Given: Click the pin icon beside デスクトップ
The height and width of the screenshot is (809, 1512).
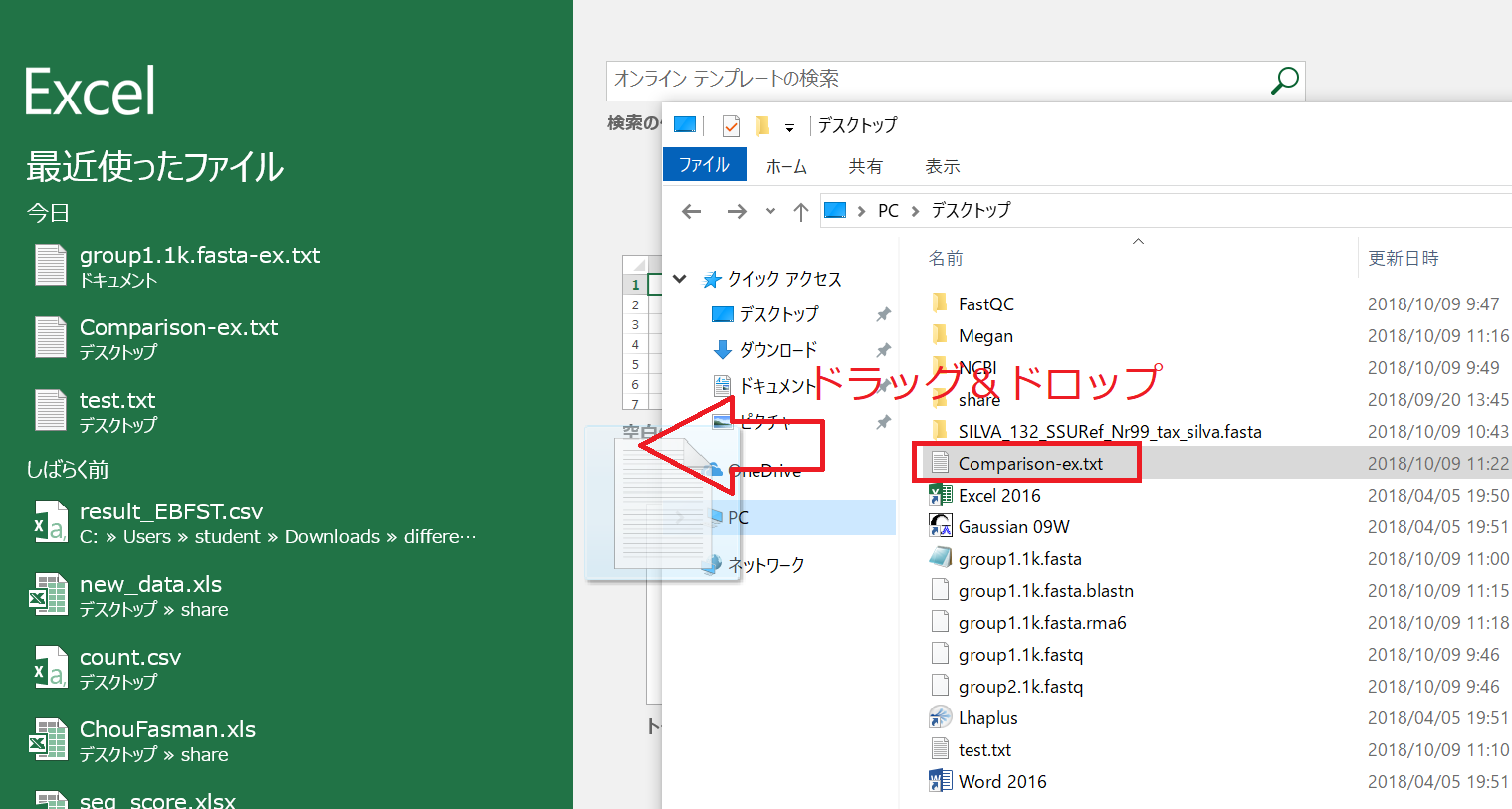Looking at the screenshot, I should coord(883,314).
